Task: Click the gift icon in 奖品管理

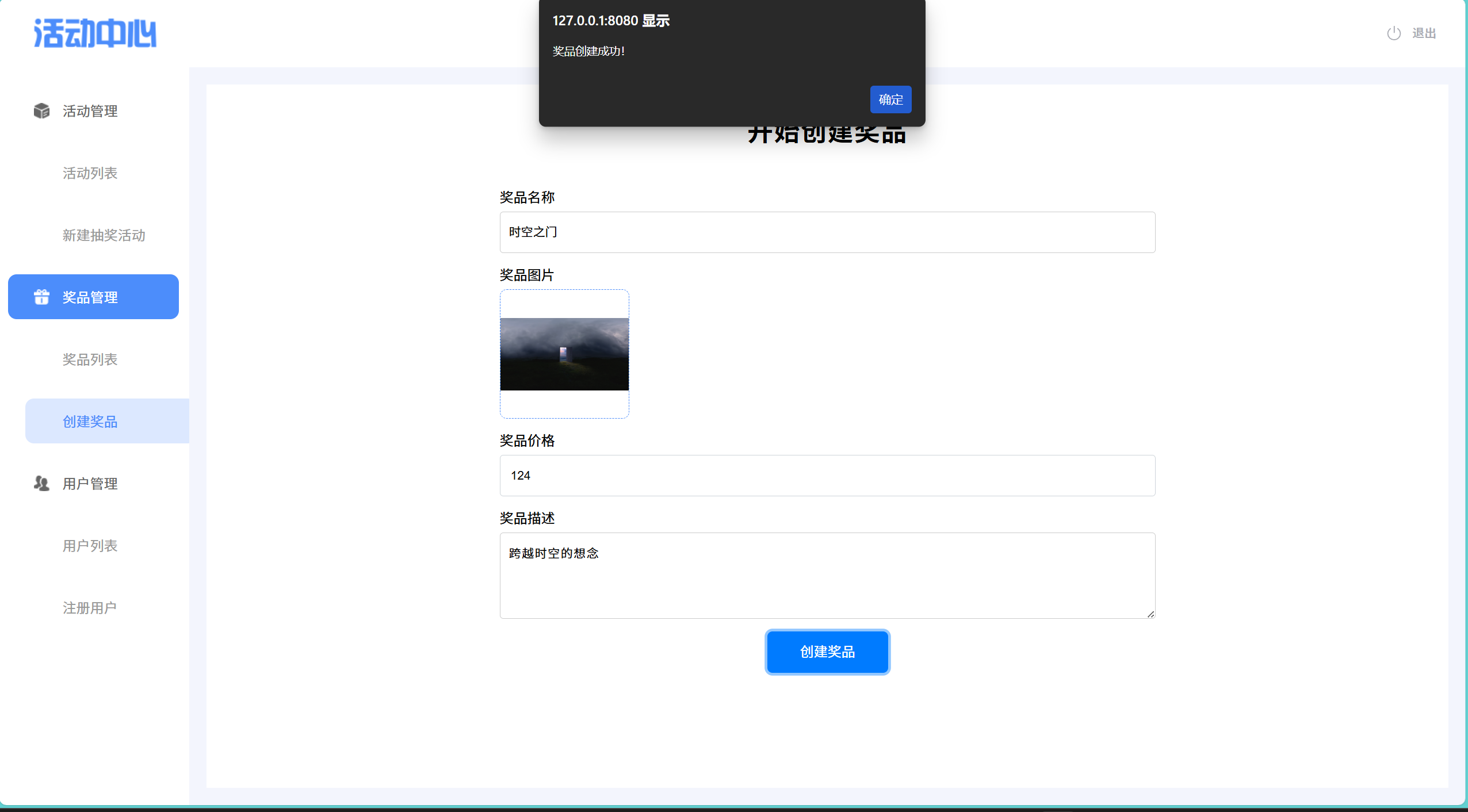Action: tap(41, 297)
